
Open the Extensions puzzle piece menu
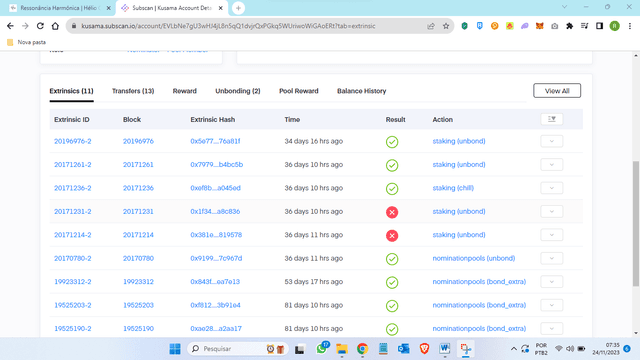569,26
